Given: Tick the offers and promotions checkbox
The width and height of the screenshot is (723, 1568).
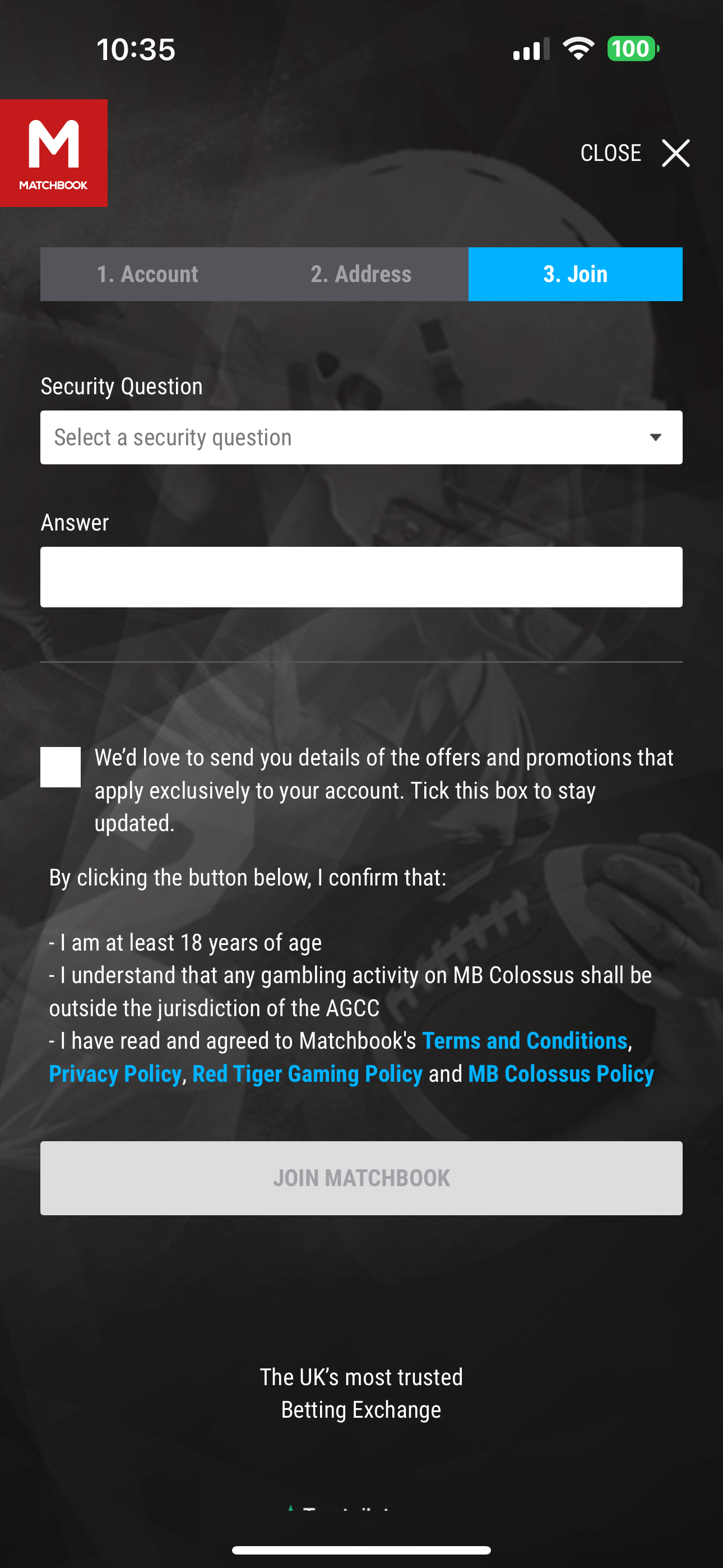Looking at the screenshot, I should (61, 767).
